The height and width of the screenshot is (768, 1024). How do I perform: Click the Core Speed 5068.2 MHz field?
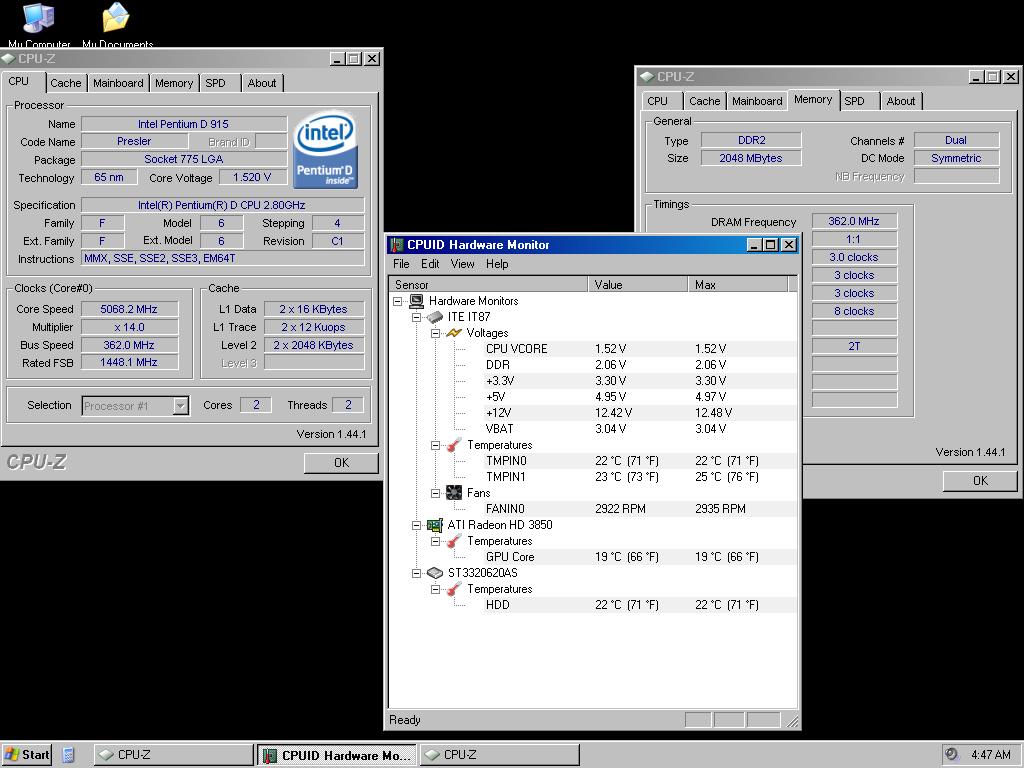[x=129, y=310]
